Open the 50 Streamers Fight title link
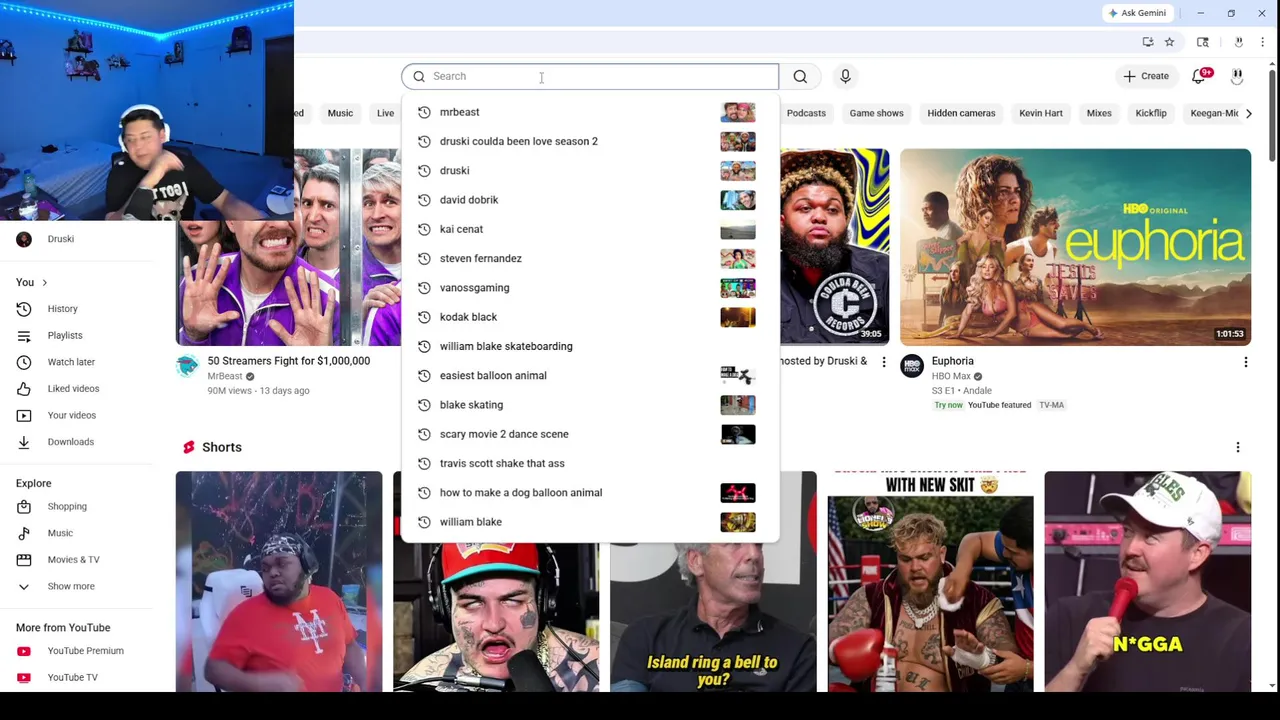1280x720 pixels. 288,361
